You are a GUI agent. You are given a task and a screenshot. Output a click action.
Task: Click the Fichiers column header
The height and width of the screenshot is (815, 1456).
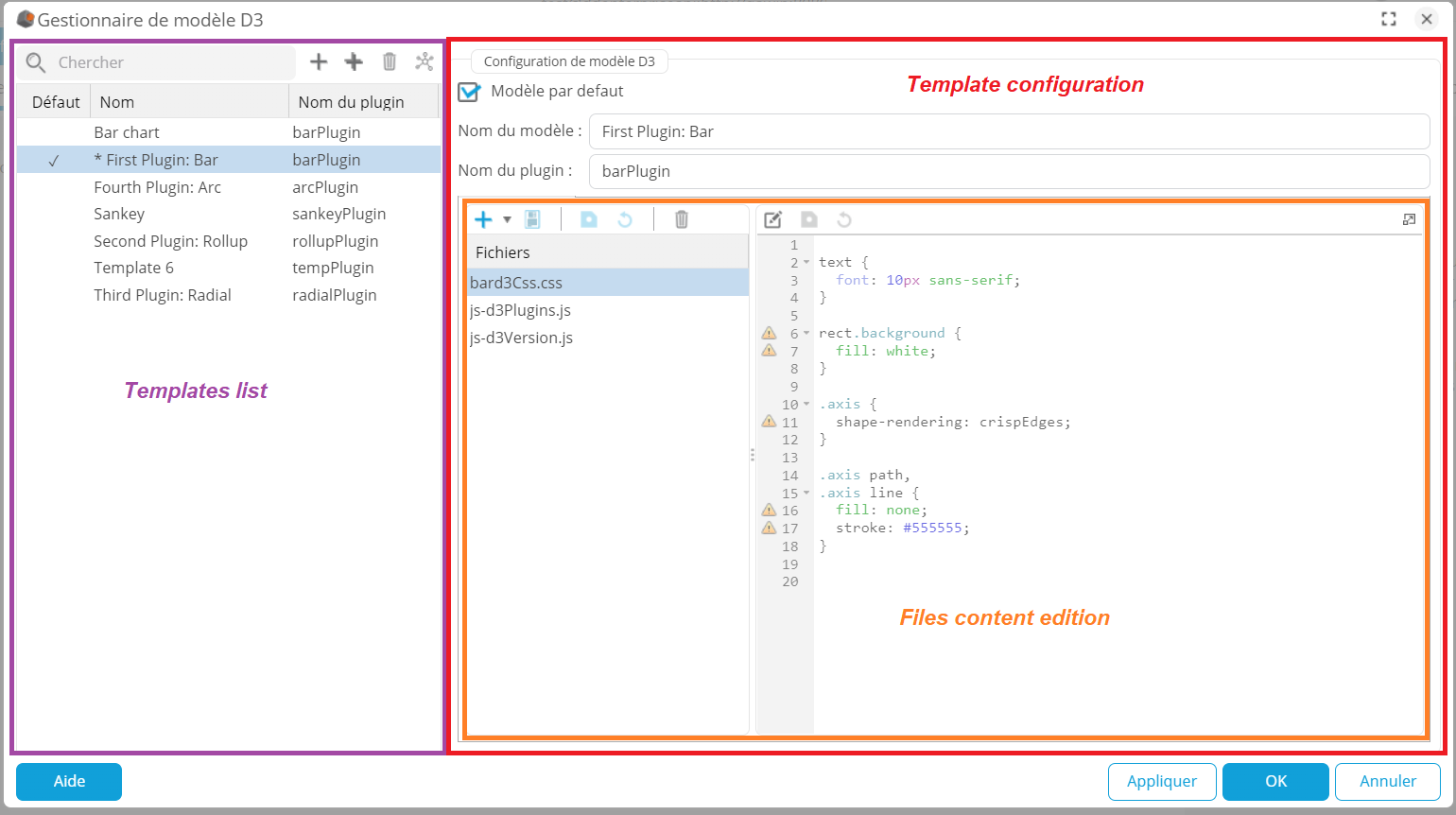(x=608, y=252)
